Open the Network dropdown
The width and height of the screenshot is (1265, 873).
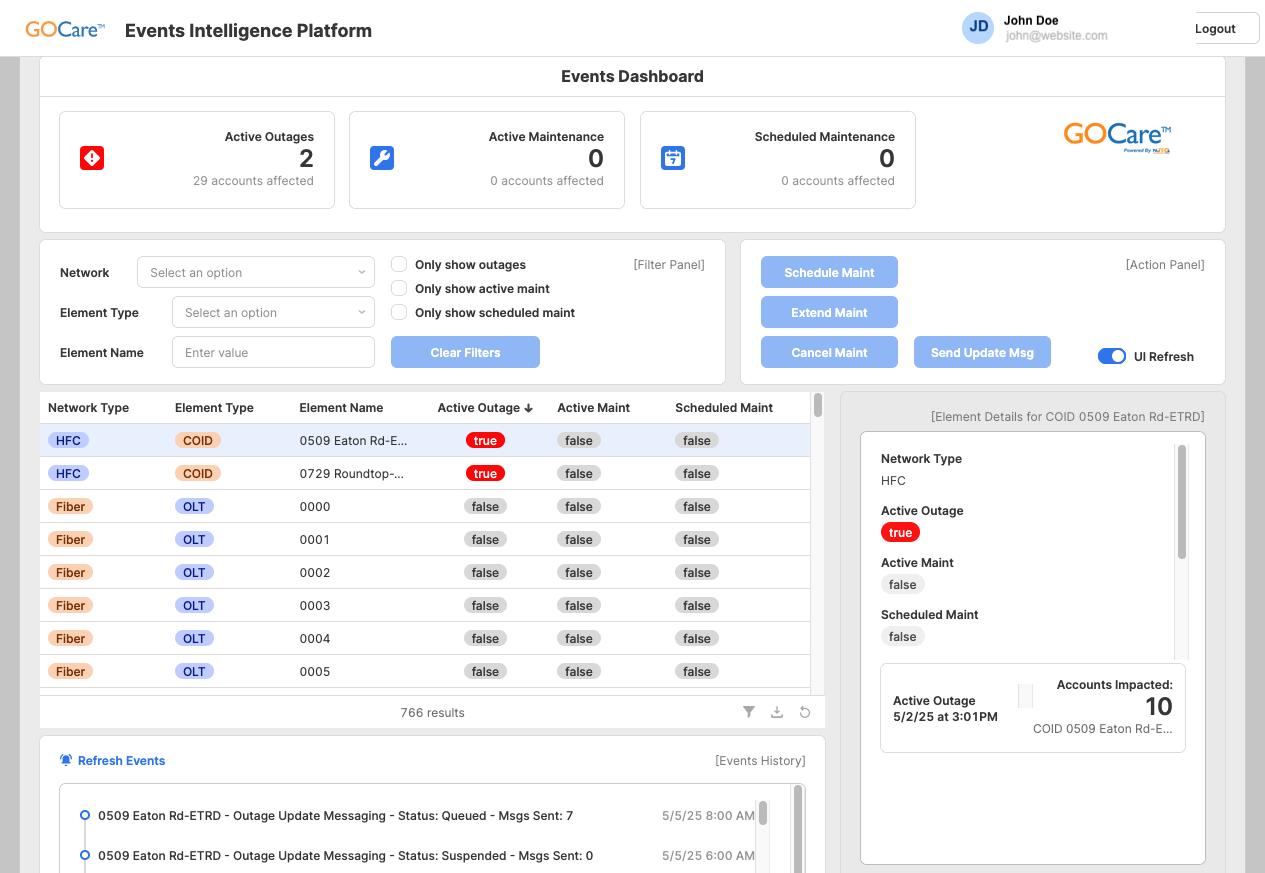coord(256,272)
